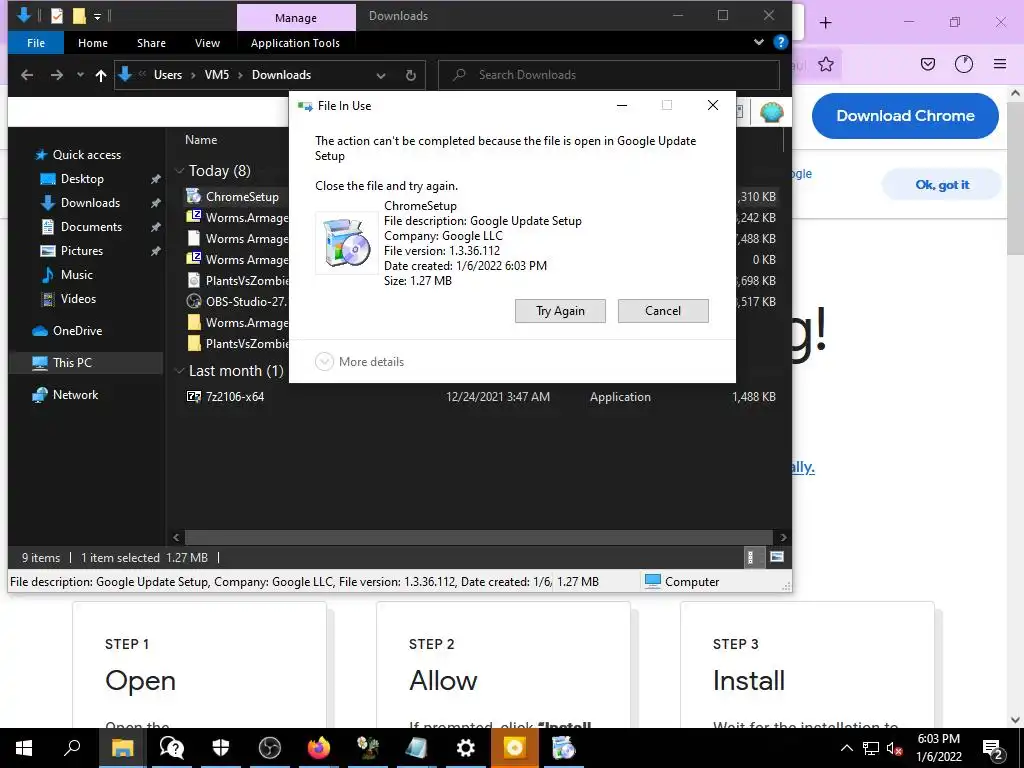Viewport: 1024px width, 768px height.
Task: Go back with Explorer back arrow
Action: click(x=27, y=75)
